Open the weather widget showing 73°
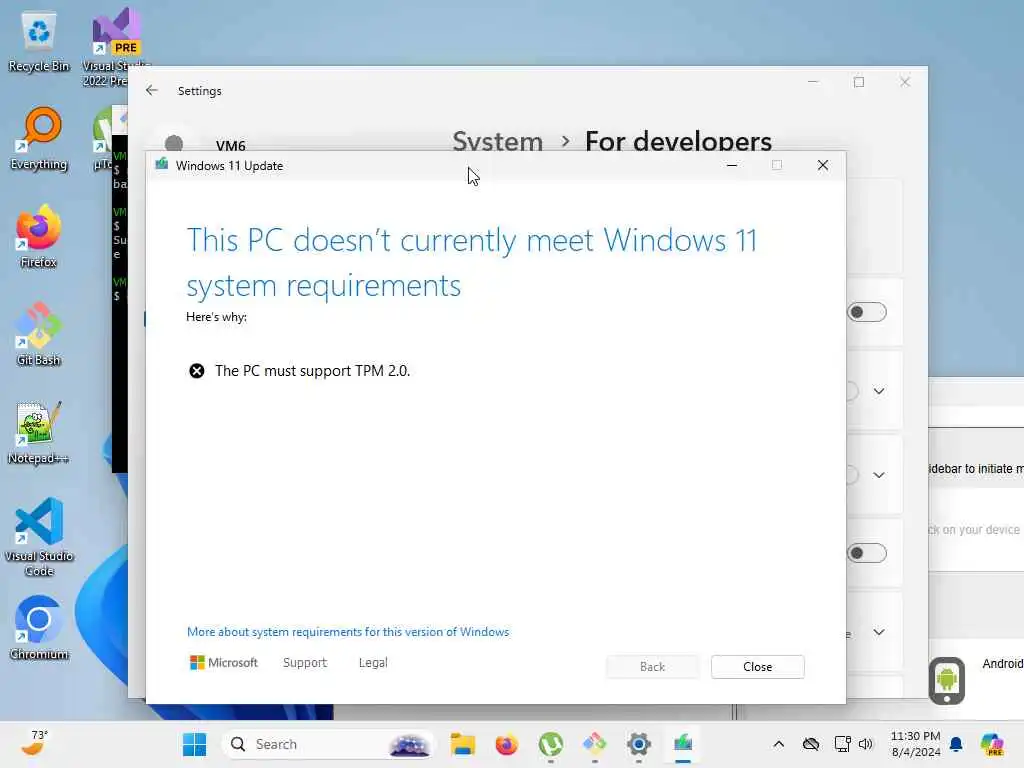1024x768 pixels. pyautogui.click(x=35, y=743)
